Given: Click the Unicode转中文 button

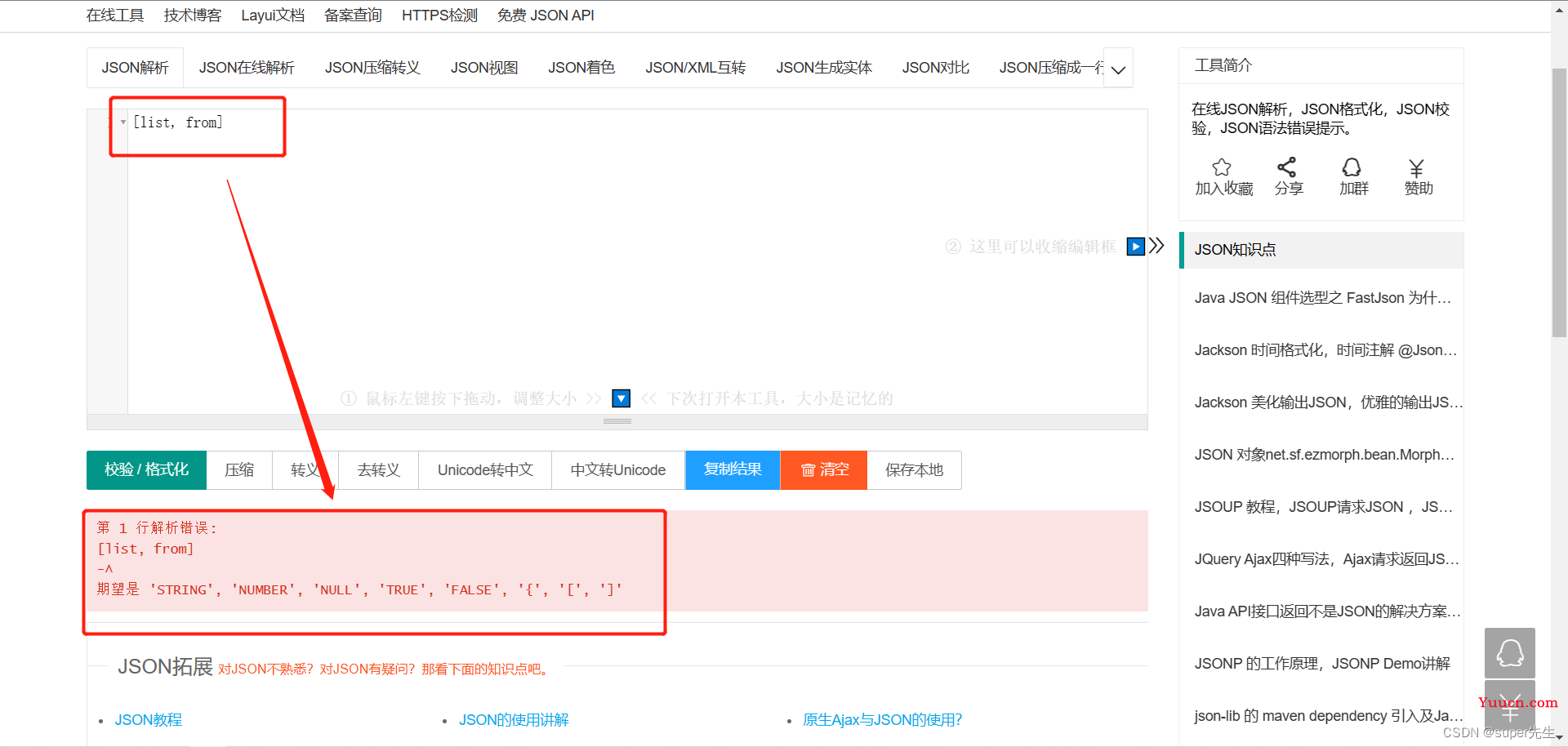Looking at the screenshot, I should tap(485, 470).
